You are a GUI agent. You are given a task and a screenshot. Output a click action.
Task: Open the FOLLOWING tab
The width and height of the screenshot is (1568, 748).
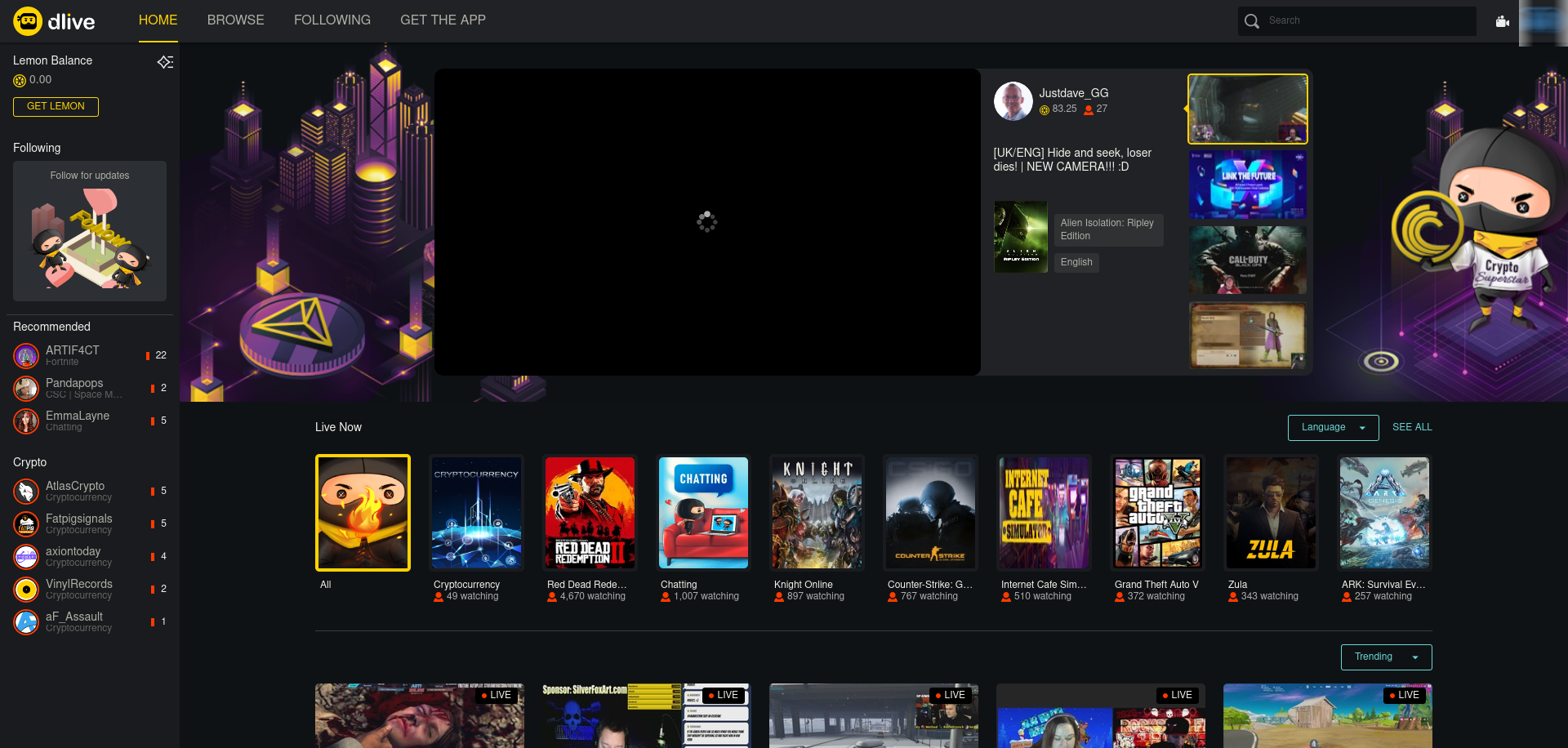(332, 20)
